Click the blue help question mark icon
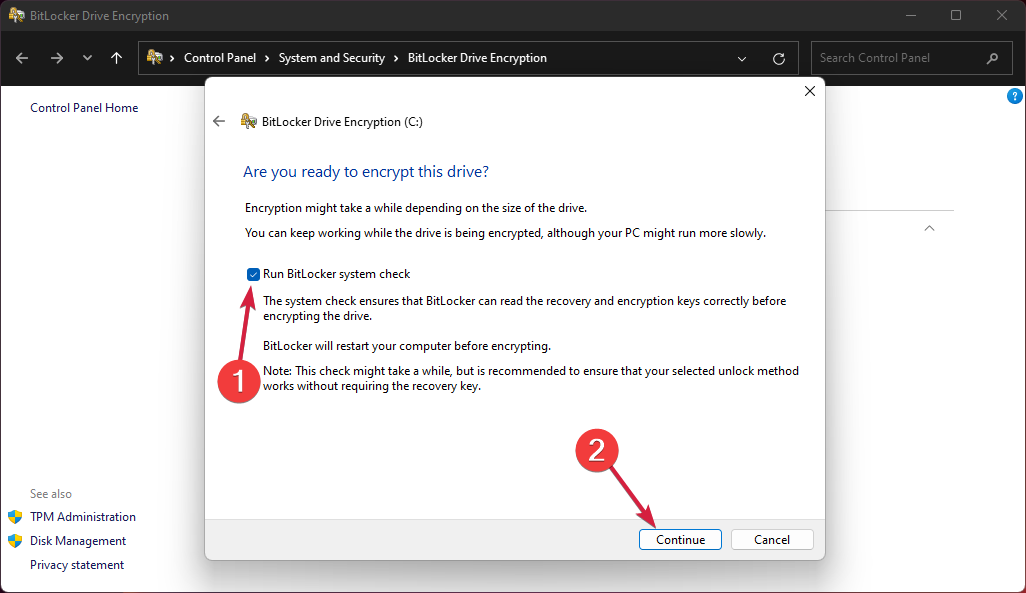 coord(1015,95)
